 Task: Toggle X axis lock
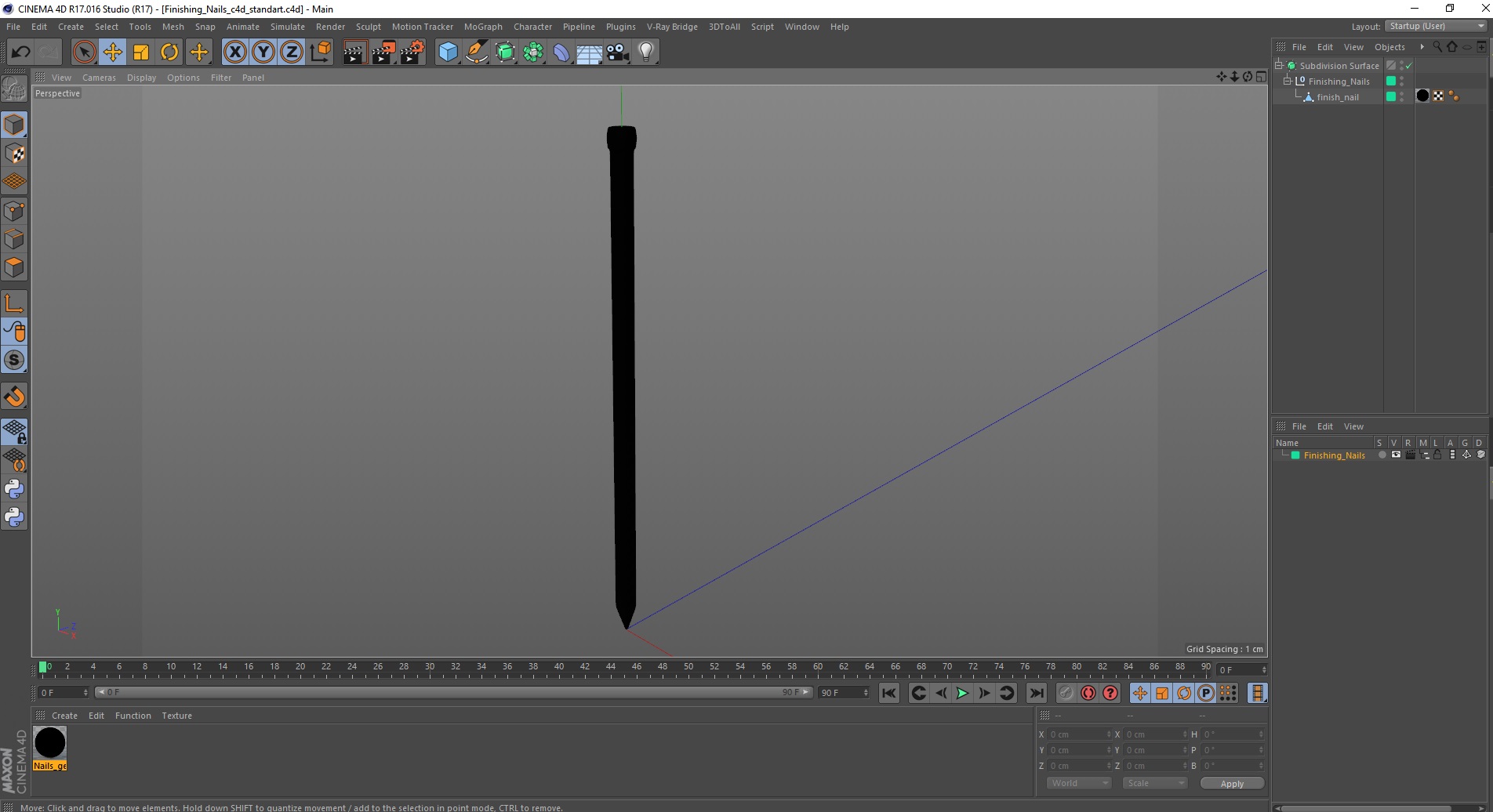(x=234, y=53)
